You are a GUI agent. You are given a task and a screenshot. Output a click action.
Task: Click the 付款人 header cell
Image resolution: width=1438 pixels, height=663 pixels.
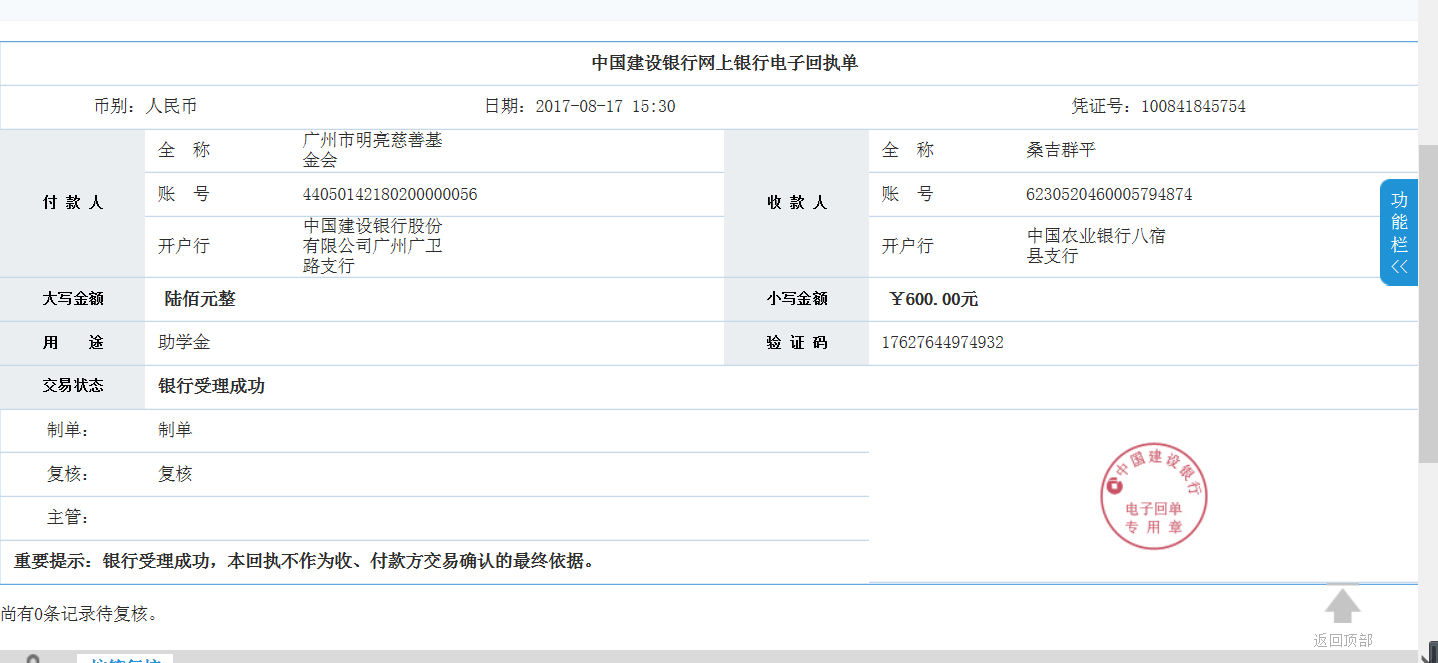[72, 203]
